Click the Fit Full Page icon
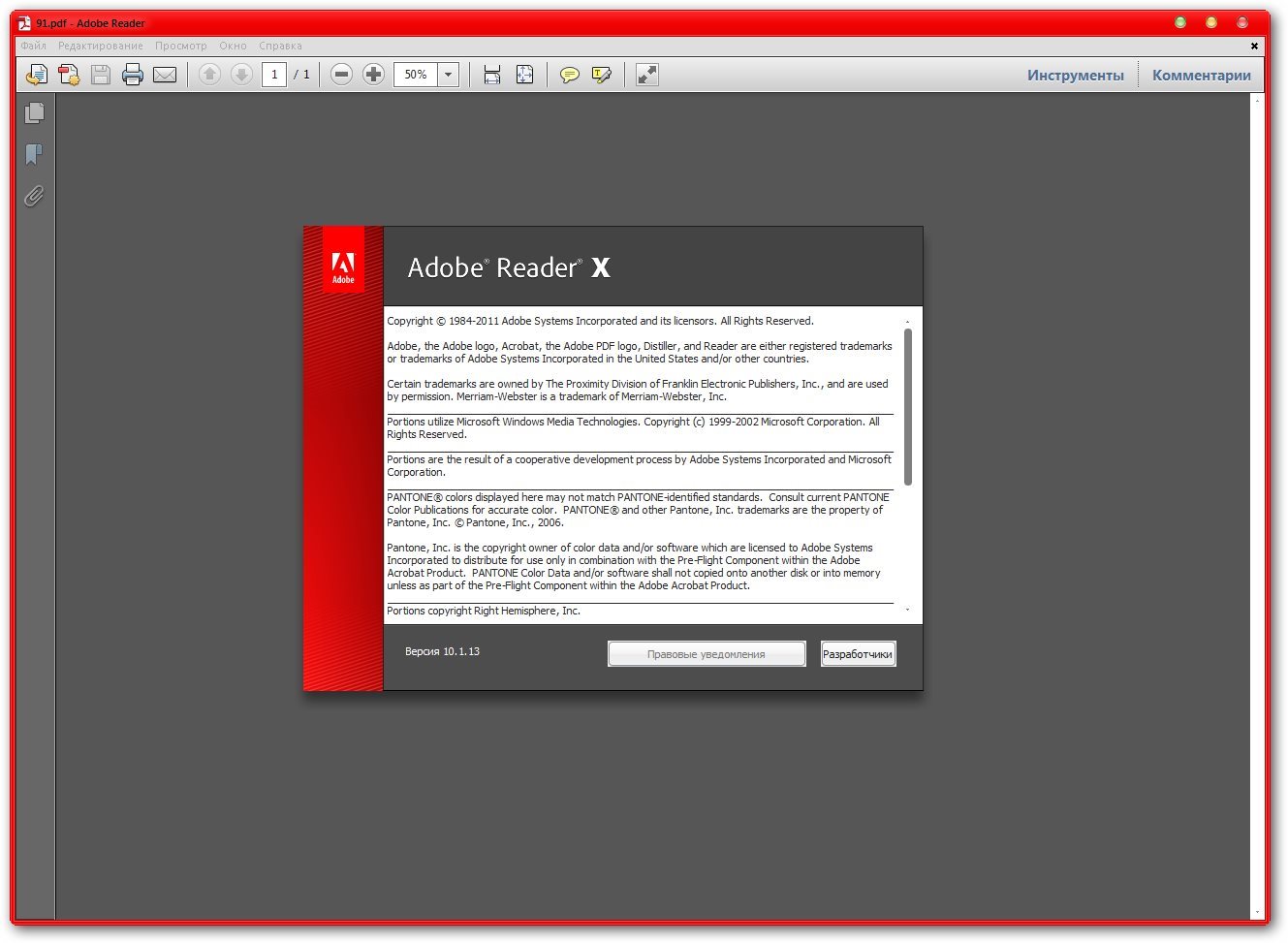 pos(524,75)
